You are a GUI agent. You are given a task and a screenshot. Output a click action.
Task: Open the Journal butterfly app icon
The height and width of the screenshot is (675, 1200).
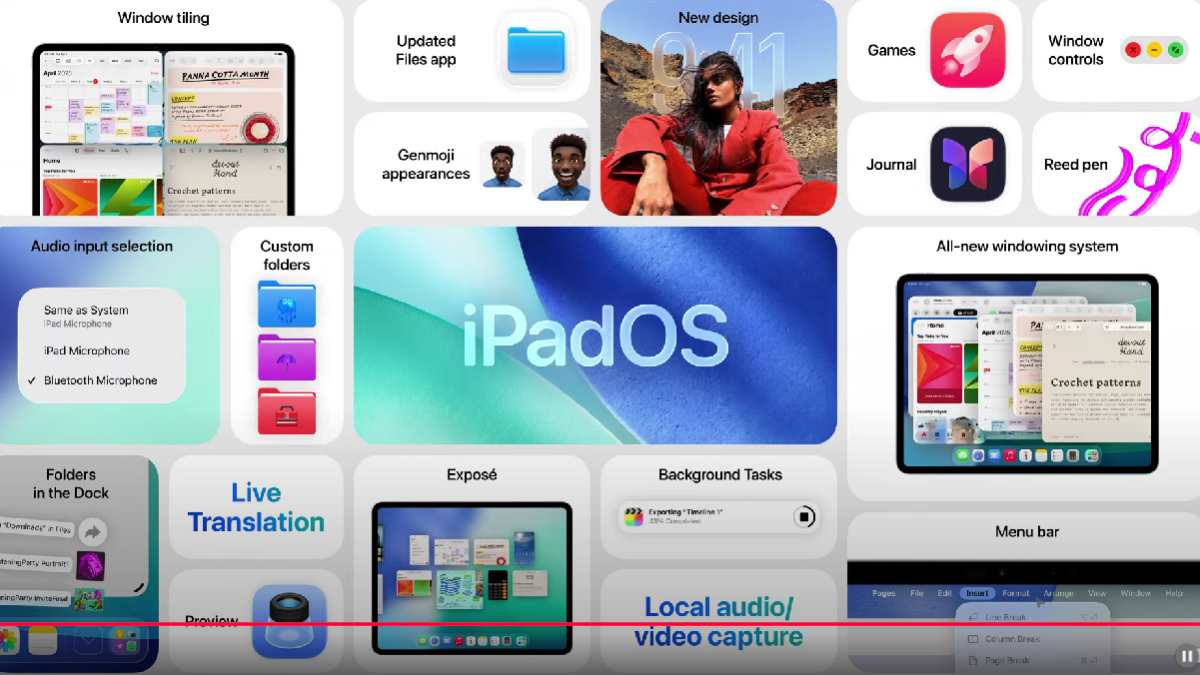point(967,164)
